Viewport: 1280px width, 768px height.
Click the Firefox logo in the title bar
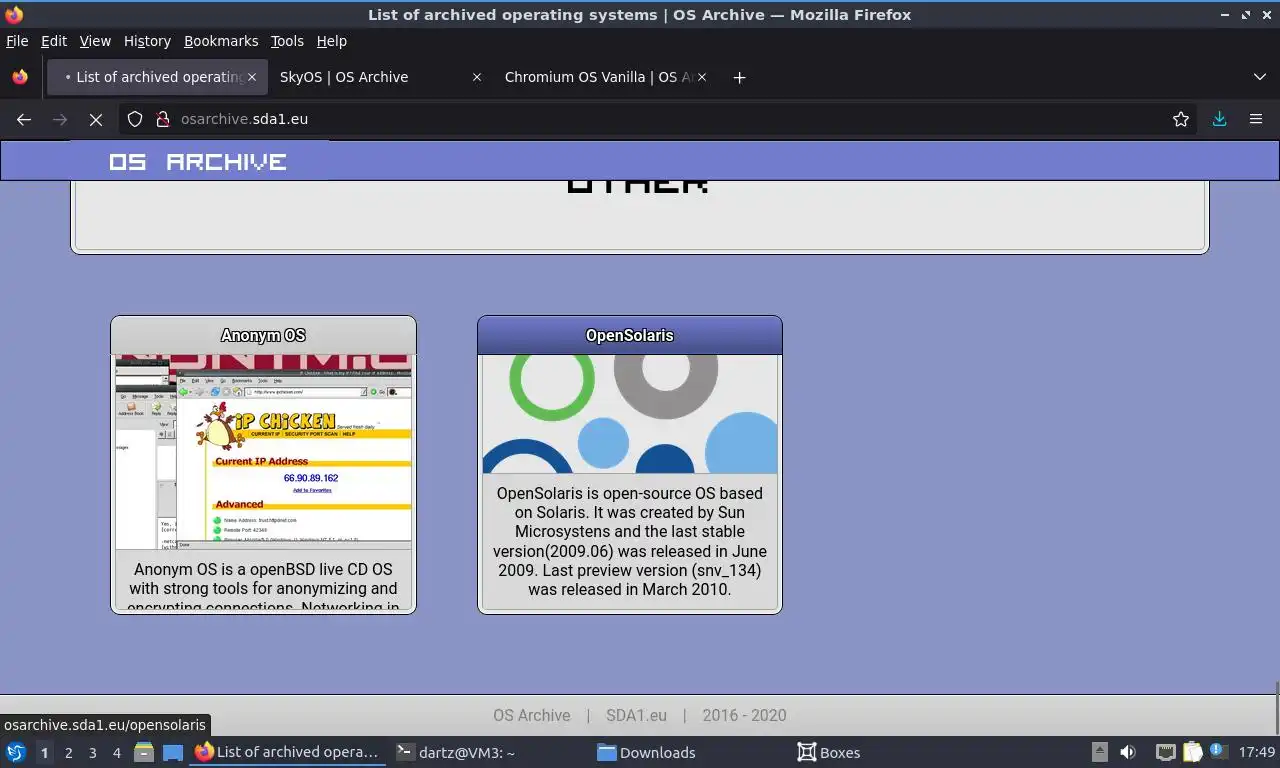14,15
